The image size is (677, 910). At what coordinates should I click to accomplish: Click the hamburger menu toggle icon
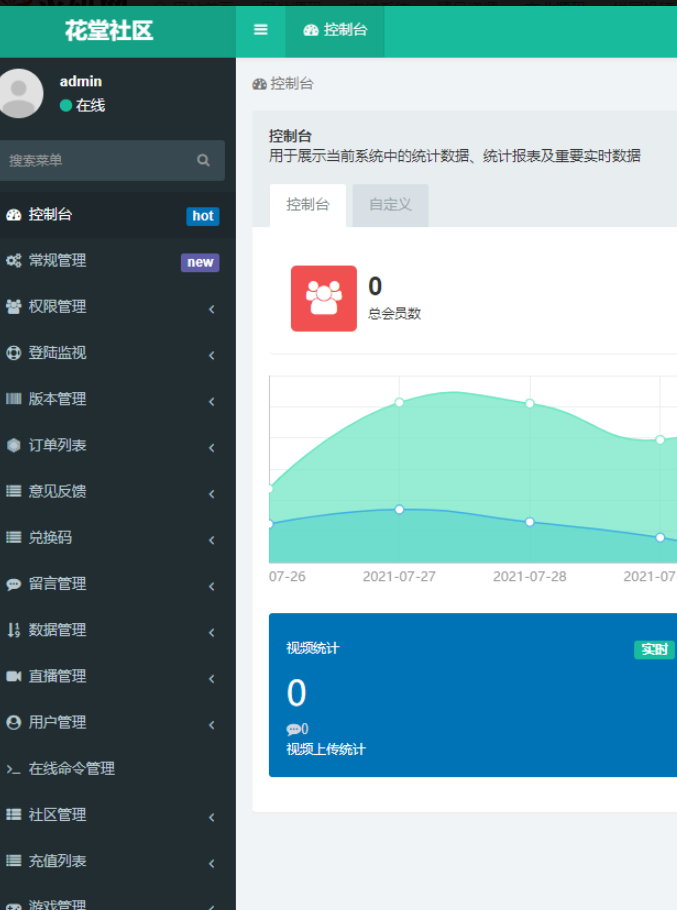(x=261, y=30)
